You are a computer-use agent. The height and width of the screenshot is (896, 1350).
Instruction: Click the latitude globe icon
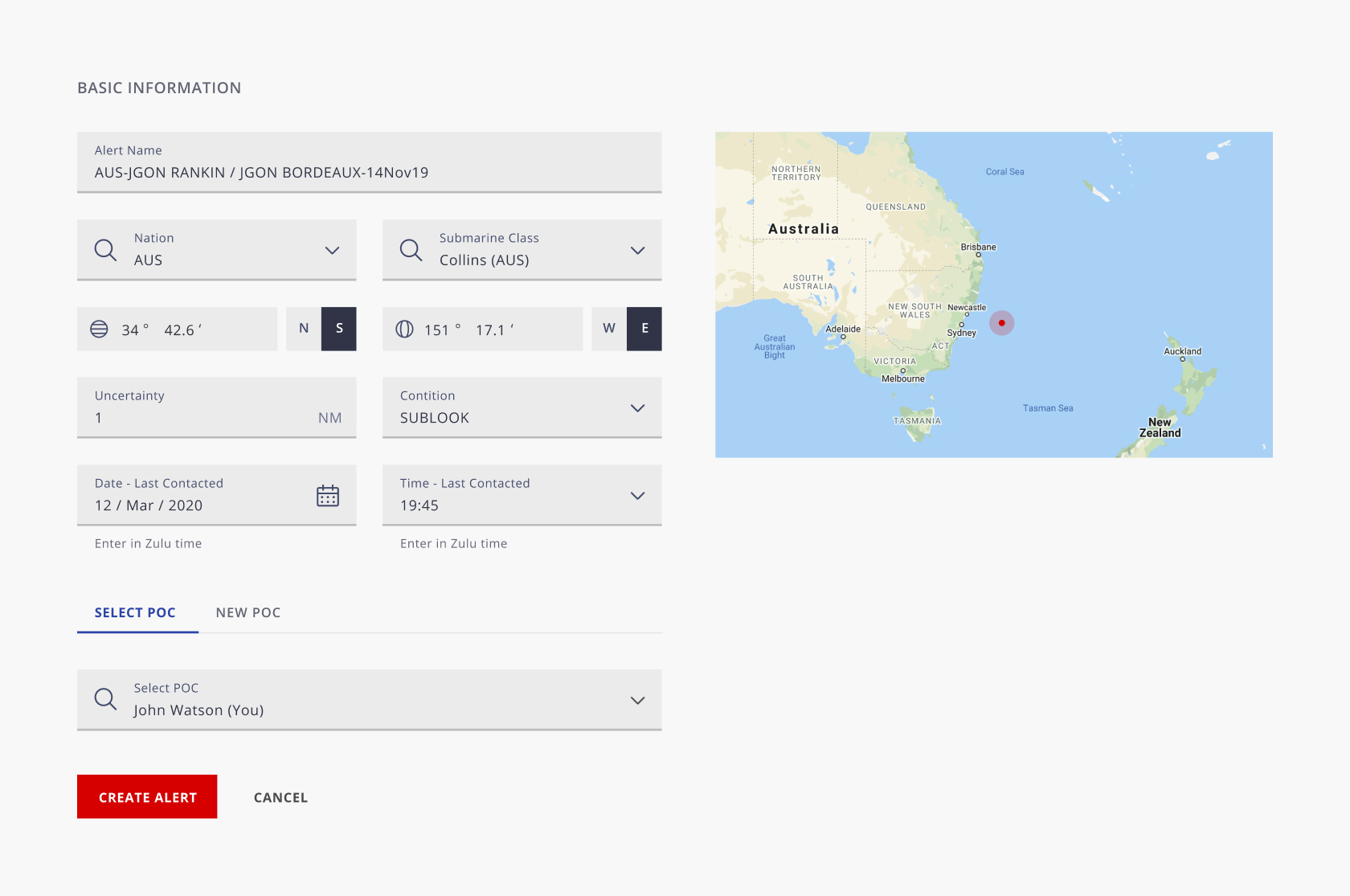[x=99, y=329]
